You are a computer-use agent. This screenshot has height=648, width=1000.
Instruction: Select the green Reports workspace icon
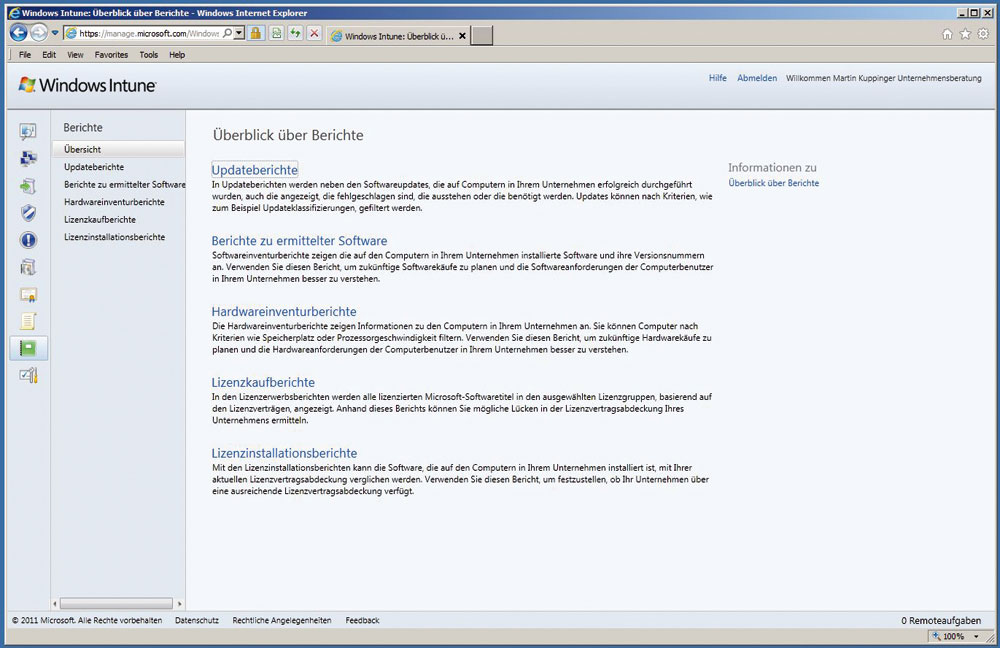click(x=28, y=348)
